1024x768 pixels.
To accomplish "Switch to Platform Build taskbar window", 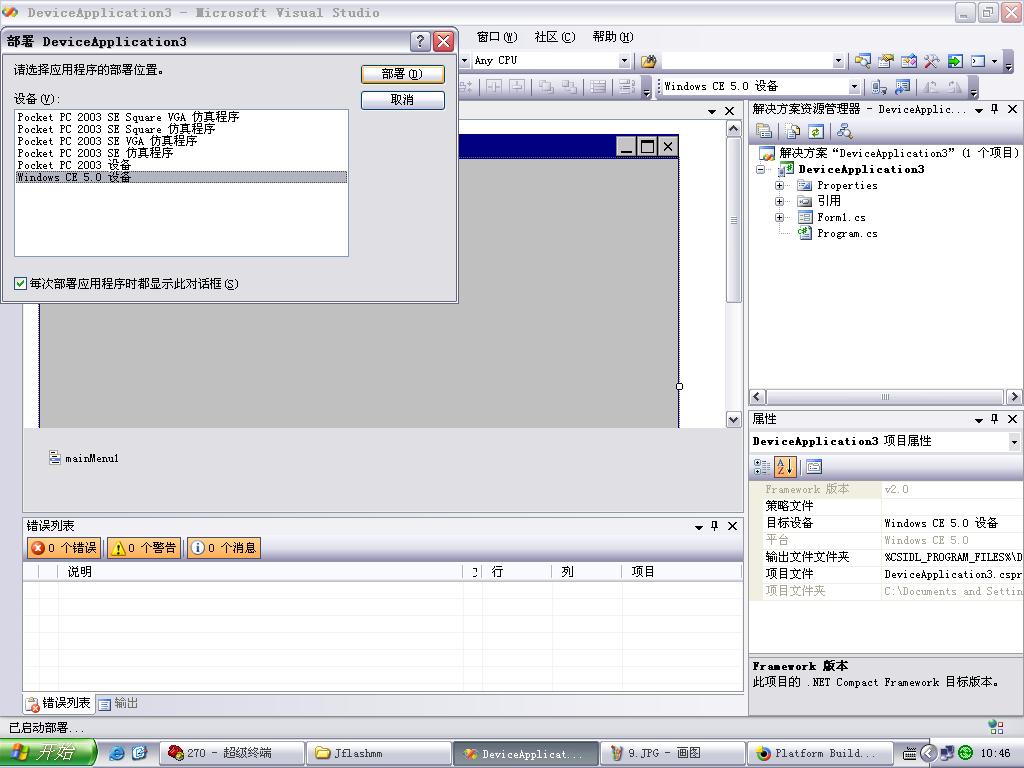I will [820, 753].
